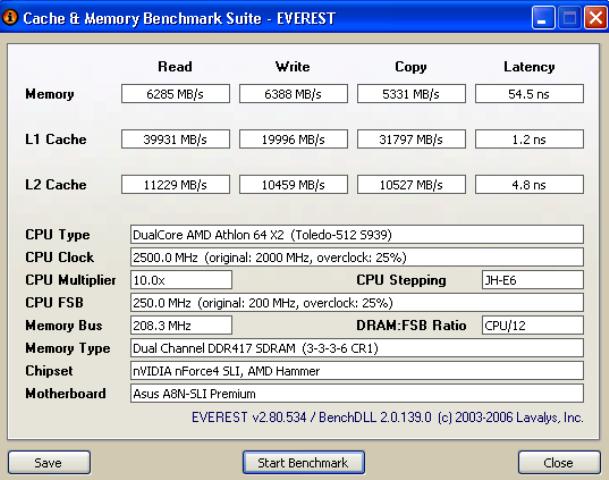Screen dimensions: 609x480
Task: Click the CPU Type field with Athlon 64 X2
Action: pyautogui.click(x=357, y=235)
